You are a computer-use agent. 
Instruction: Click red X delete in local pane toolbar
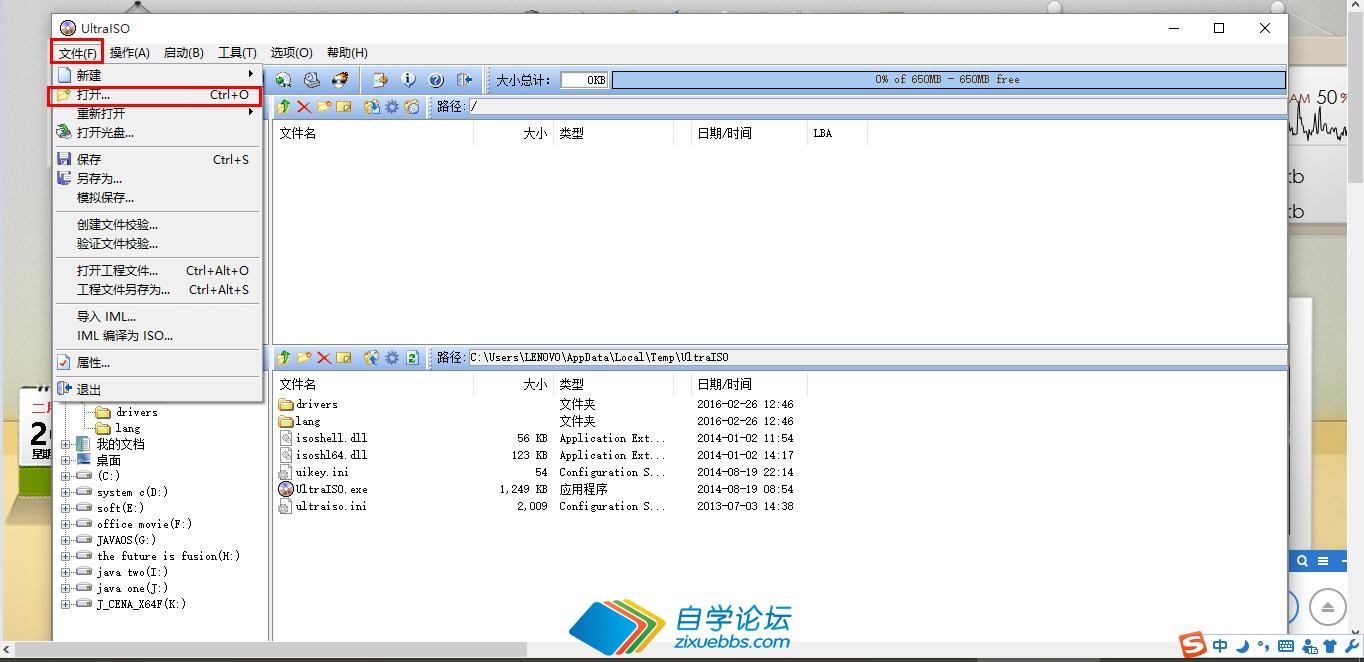click(x=324, y=357)
